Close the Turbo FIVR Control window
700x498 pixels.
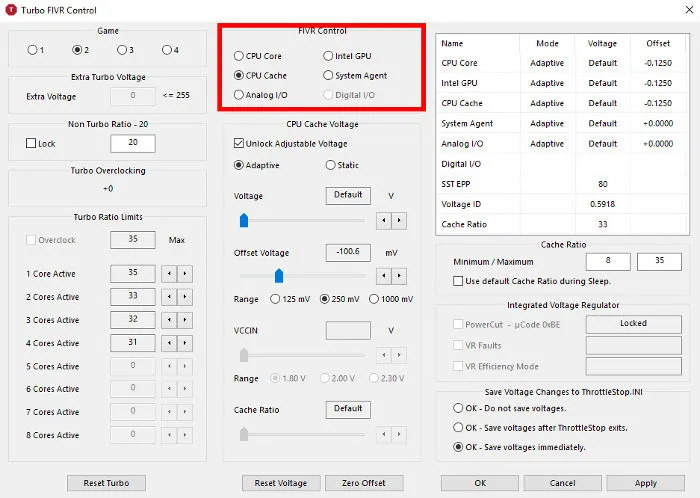(689, 9)
